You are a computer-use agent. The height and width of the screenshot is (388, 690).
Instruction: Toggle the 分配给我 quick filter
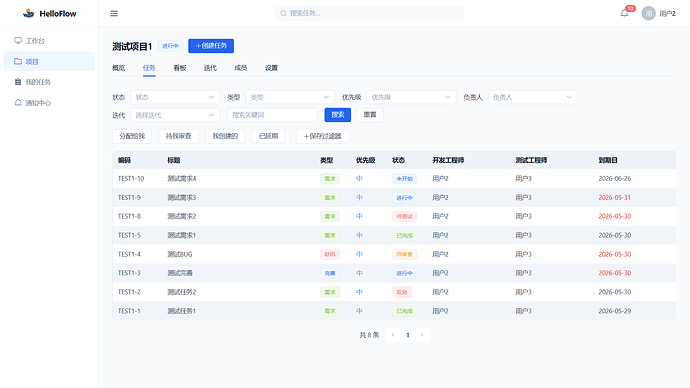coord(132,136)
